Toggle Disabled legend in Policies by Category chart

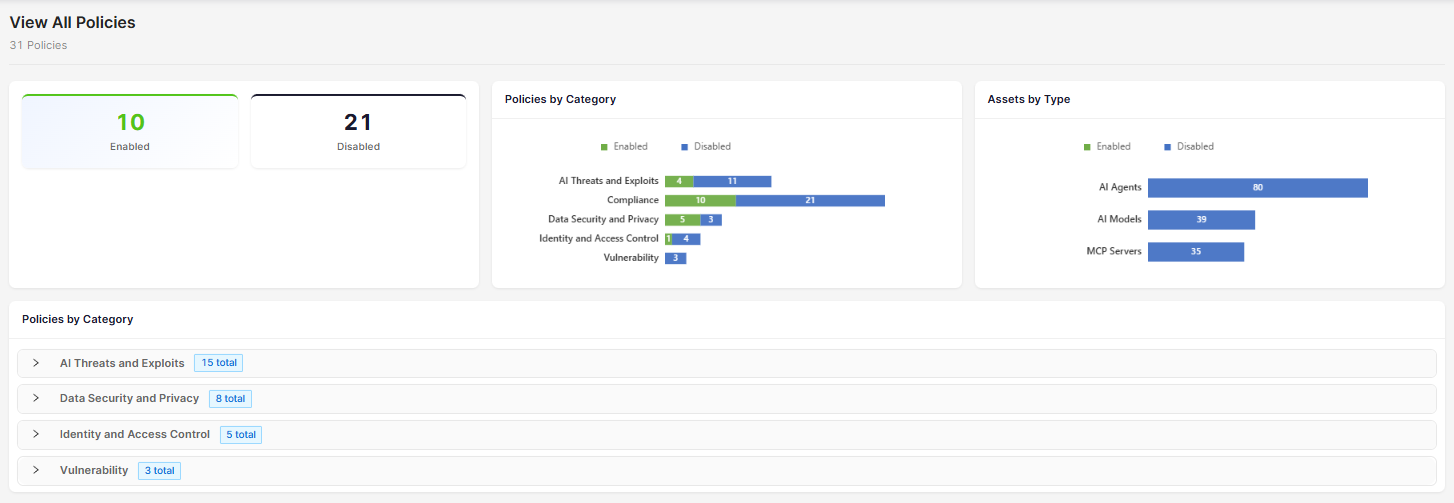tap(706, 147)
